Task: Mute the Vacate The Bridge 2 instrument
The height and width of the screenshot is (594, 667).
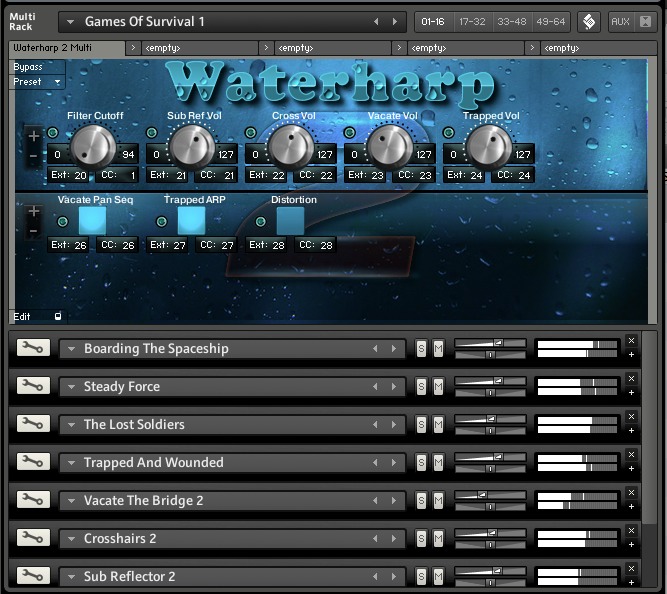Action: [438, 501]
